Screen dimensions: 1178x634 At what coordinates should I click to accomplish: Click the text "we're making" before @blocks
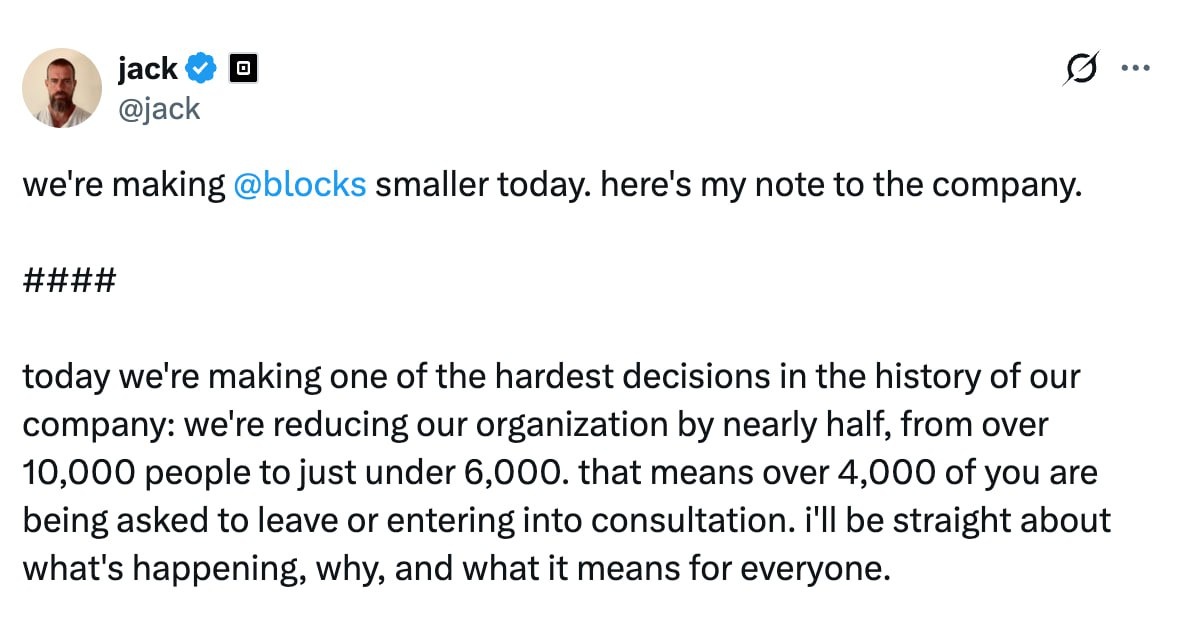[124, 186]
